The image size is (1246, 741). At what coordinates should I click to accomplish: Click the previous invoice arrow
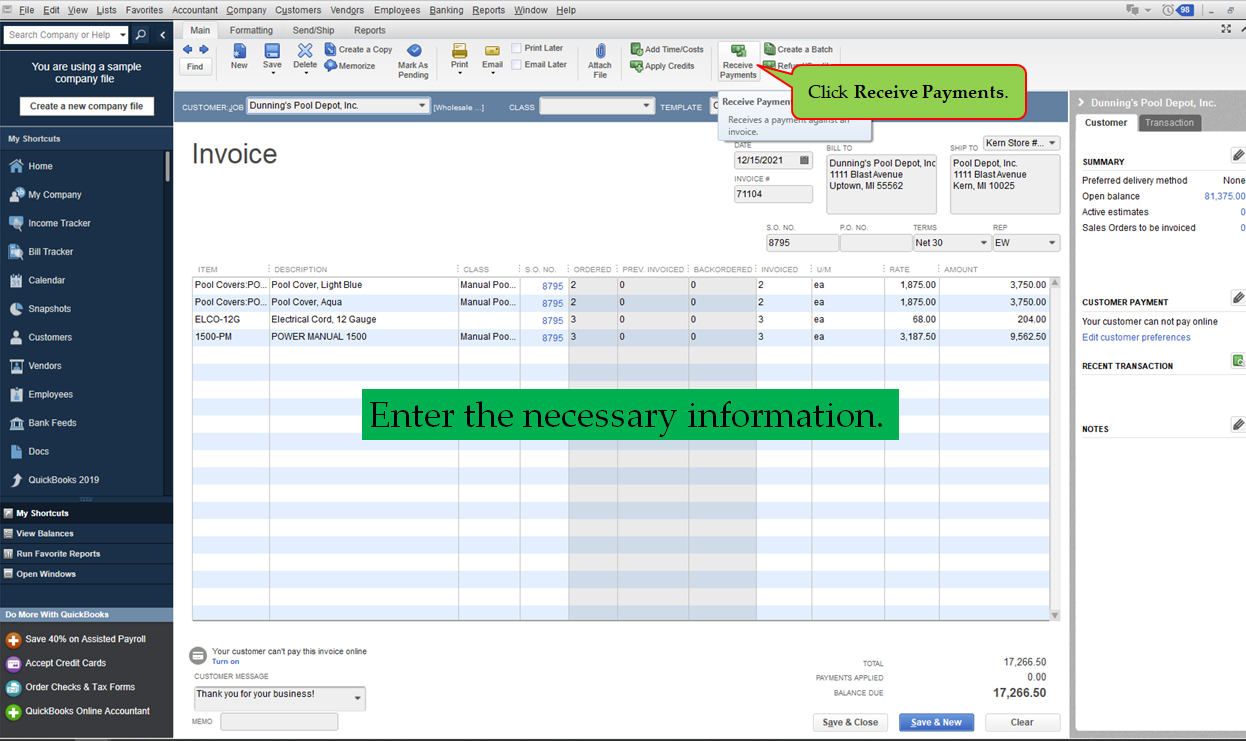[188, 49]
